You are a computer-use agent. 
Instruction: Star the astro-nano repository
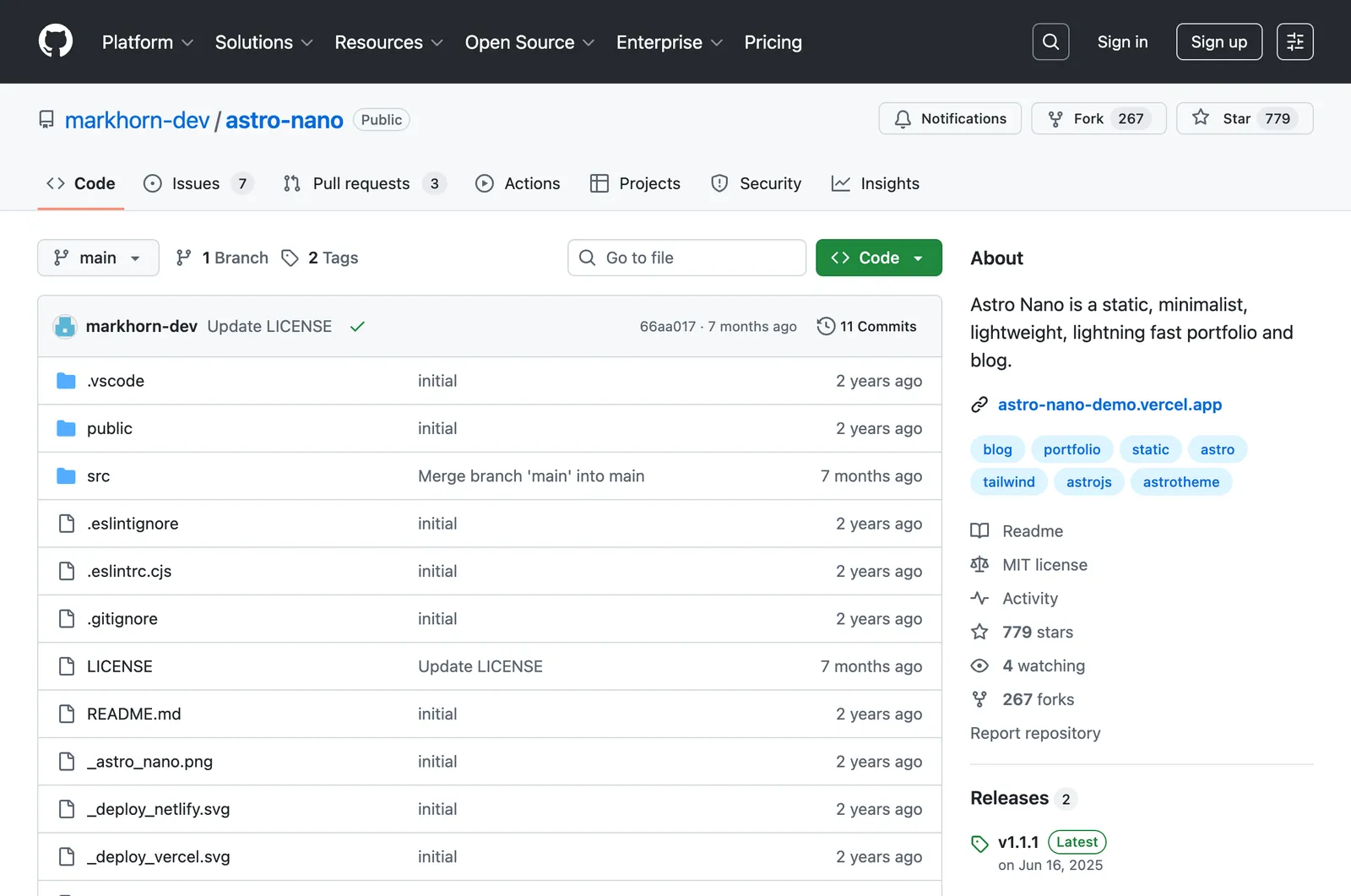click(1245, 118)
